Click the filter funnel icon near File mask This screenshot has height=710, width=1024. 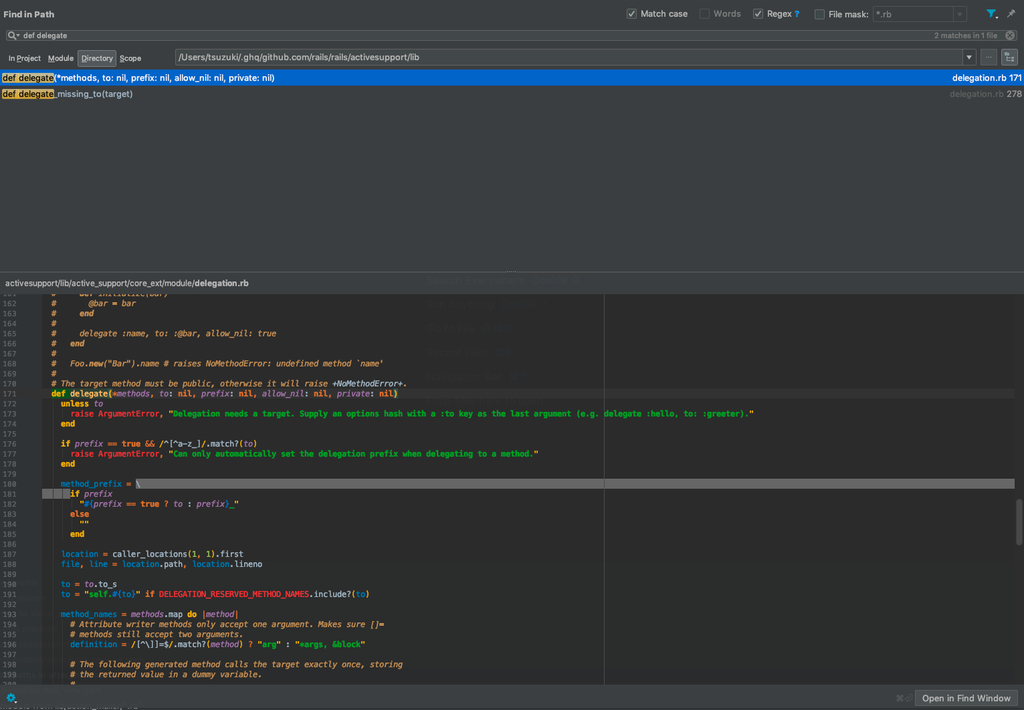[989, 13]
